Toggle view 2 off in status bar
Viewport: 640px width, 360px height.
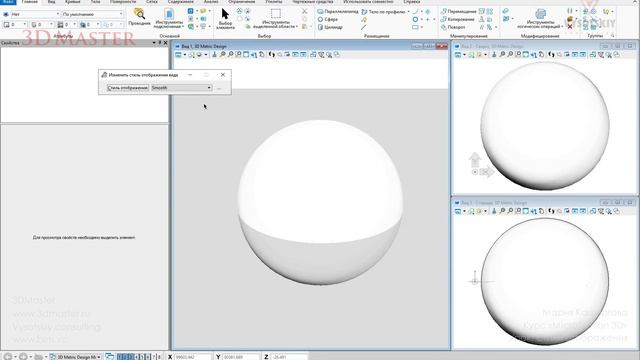(126, 357)
